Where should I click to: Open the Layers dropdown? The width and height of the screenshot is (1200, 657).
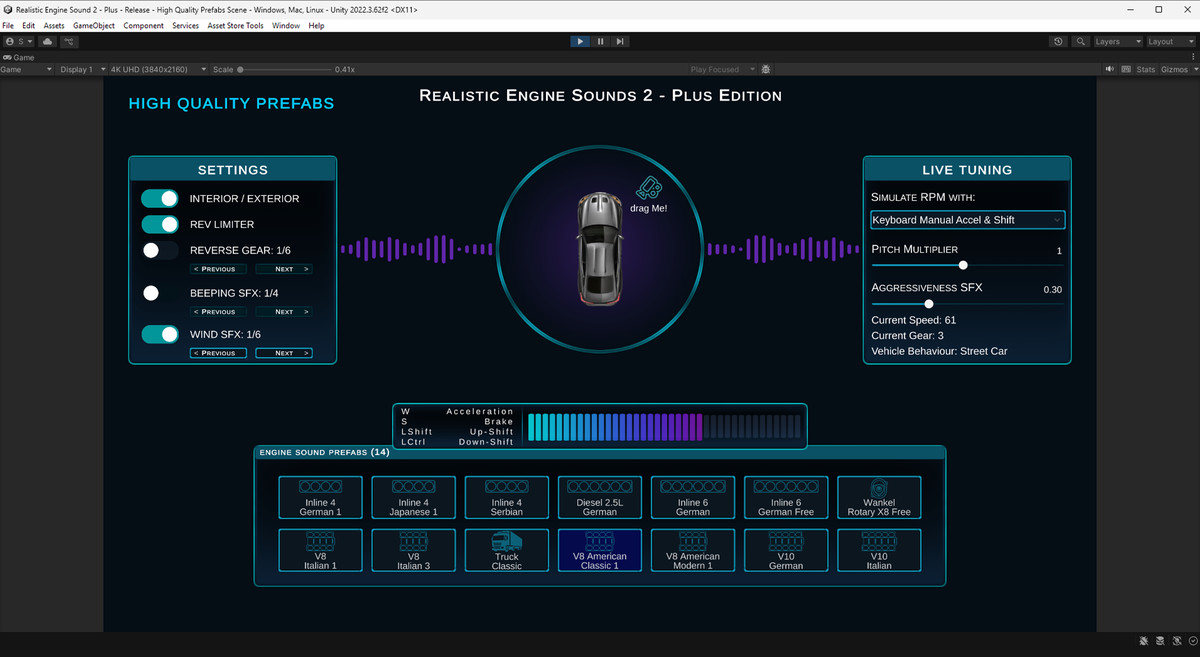click(1117, 41)
